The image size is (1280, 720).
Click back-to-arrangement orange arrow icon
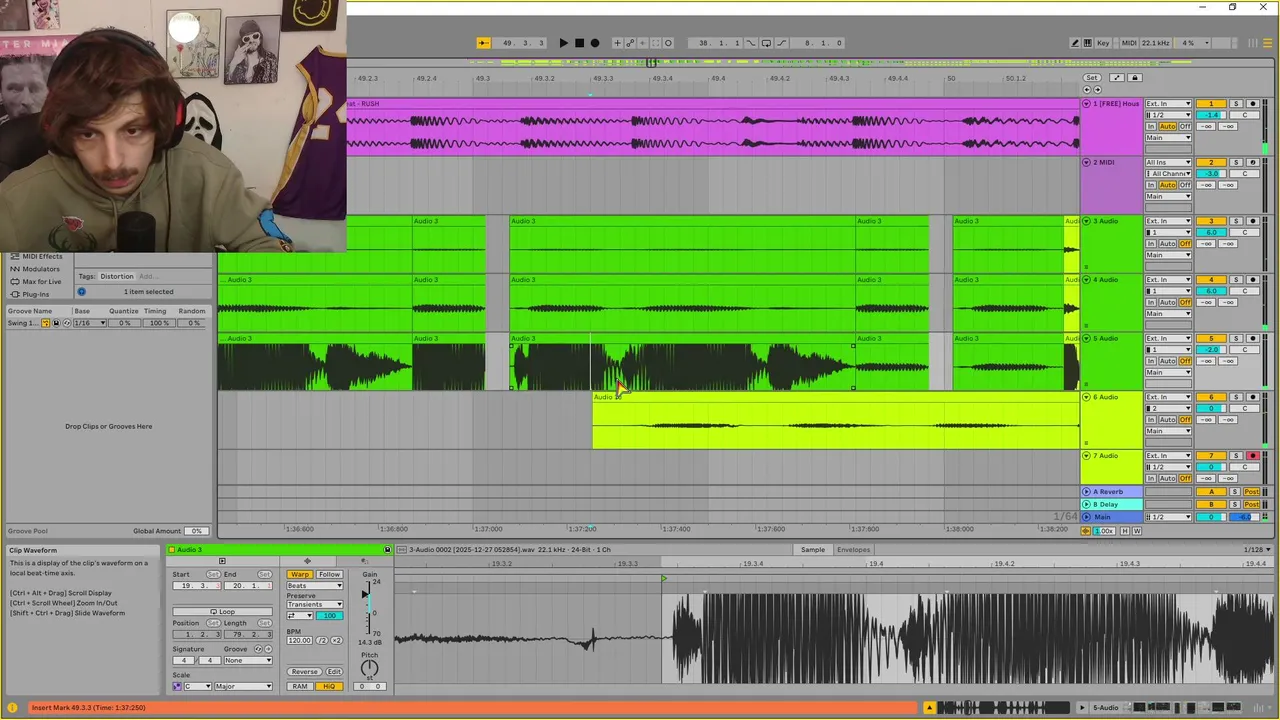[x=1086, y=531]
